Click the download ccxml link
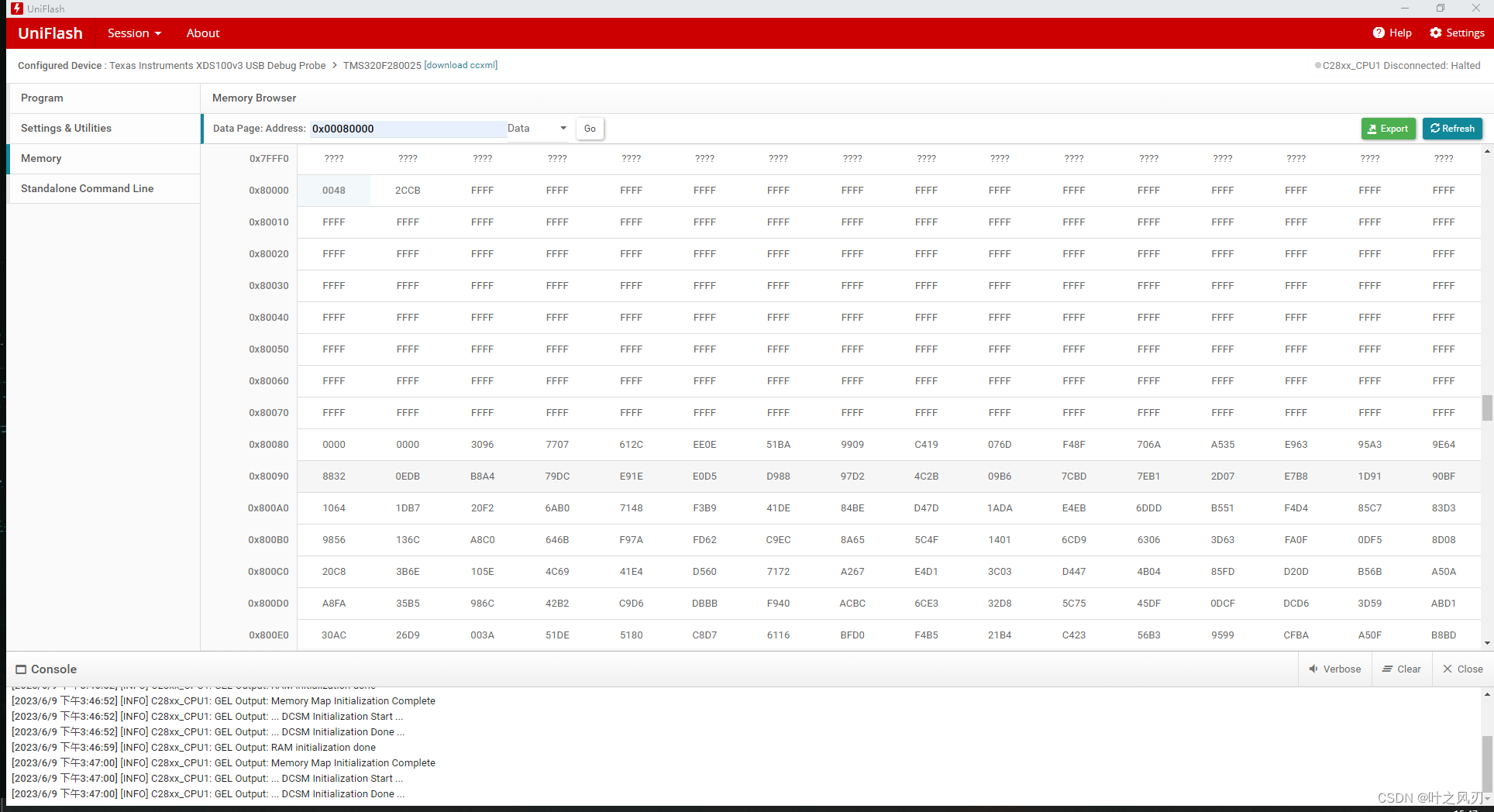 (x=461, y=65)
